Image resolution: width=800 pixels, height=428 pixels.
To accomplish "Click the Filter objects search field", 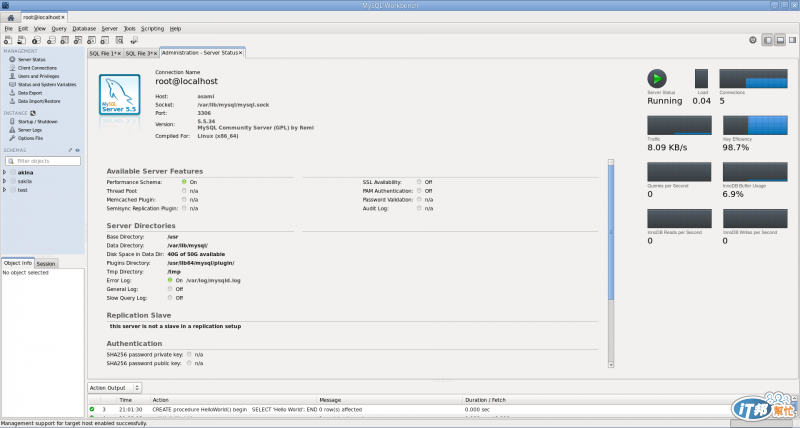I will coord(43,161).
